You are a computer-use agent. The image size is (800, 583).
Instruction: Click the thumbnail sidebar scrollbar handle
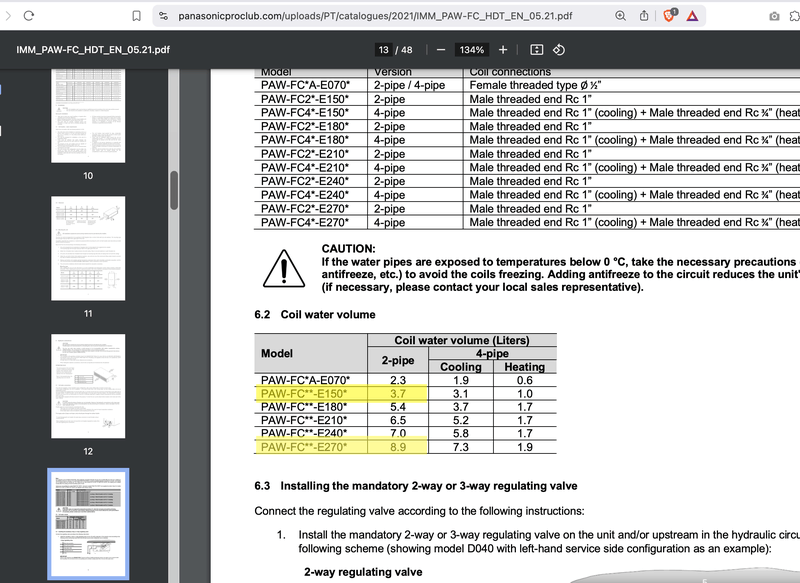click(174, 191)
